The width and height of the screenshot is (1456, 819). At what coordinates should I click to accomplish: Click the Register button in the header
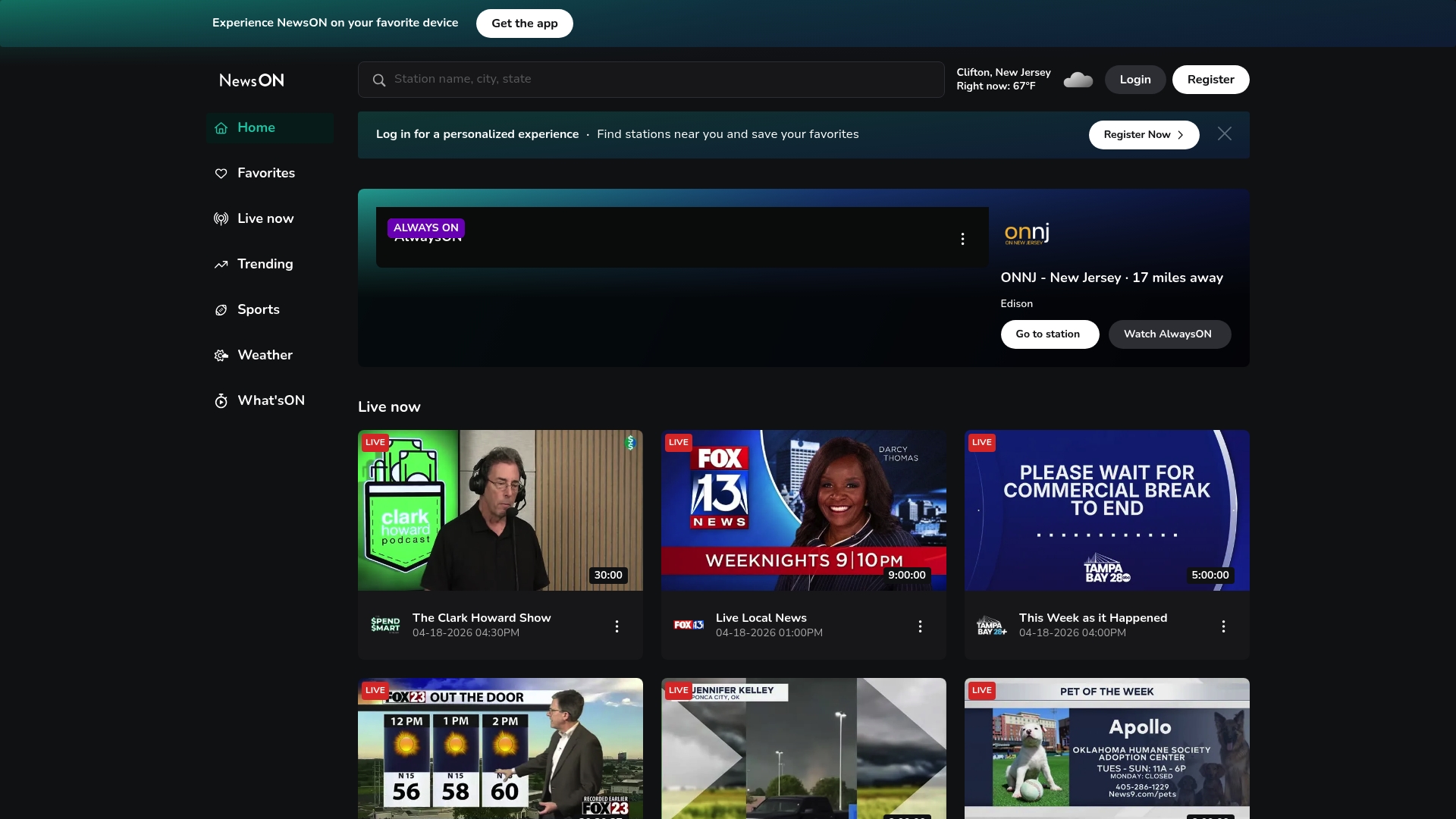1210,80
